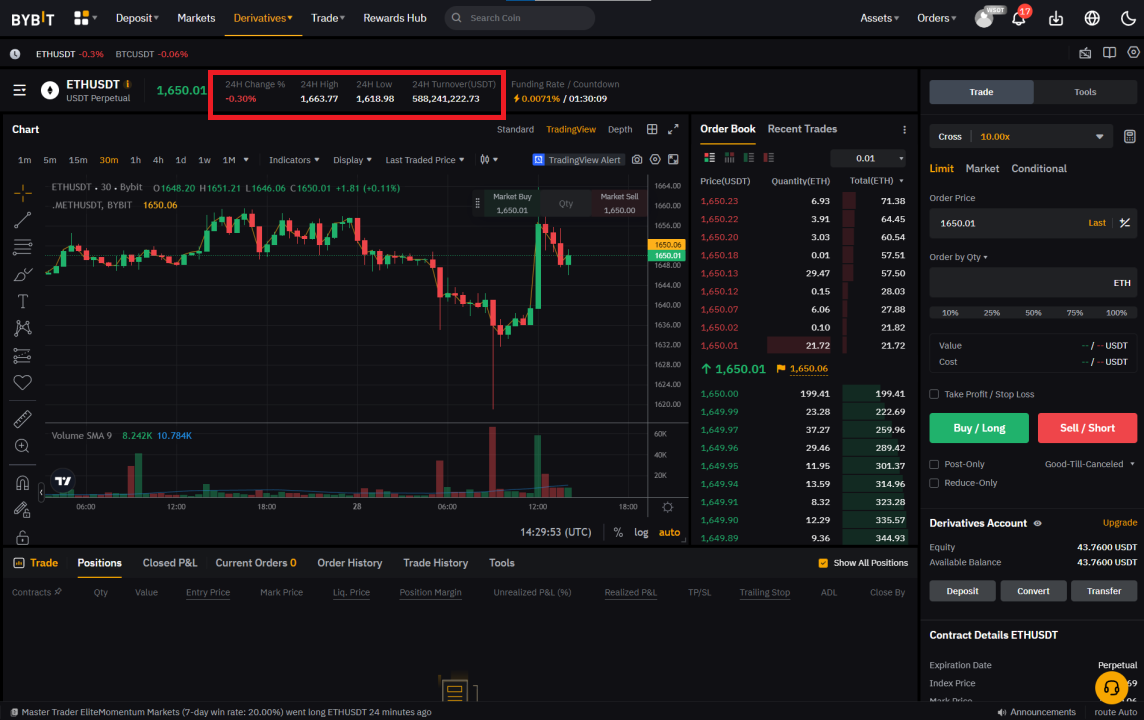Select the trend line drawing tool
Image resolution: width=1144 pixels, height=720 pixels.
point(23,220)
